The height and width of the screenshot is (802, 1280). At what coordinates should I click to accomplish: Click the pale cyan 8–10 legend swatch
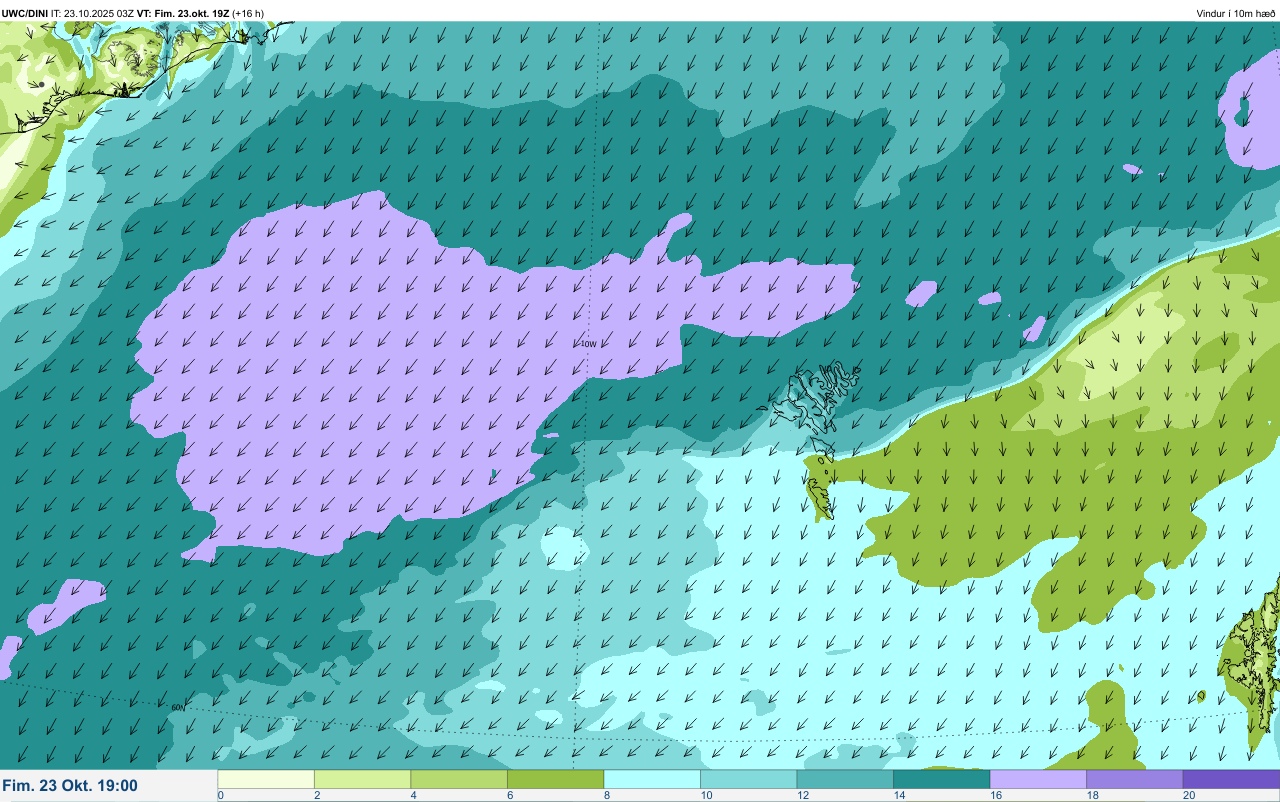click(x=652, y=779)
